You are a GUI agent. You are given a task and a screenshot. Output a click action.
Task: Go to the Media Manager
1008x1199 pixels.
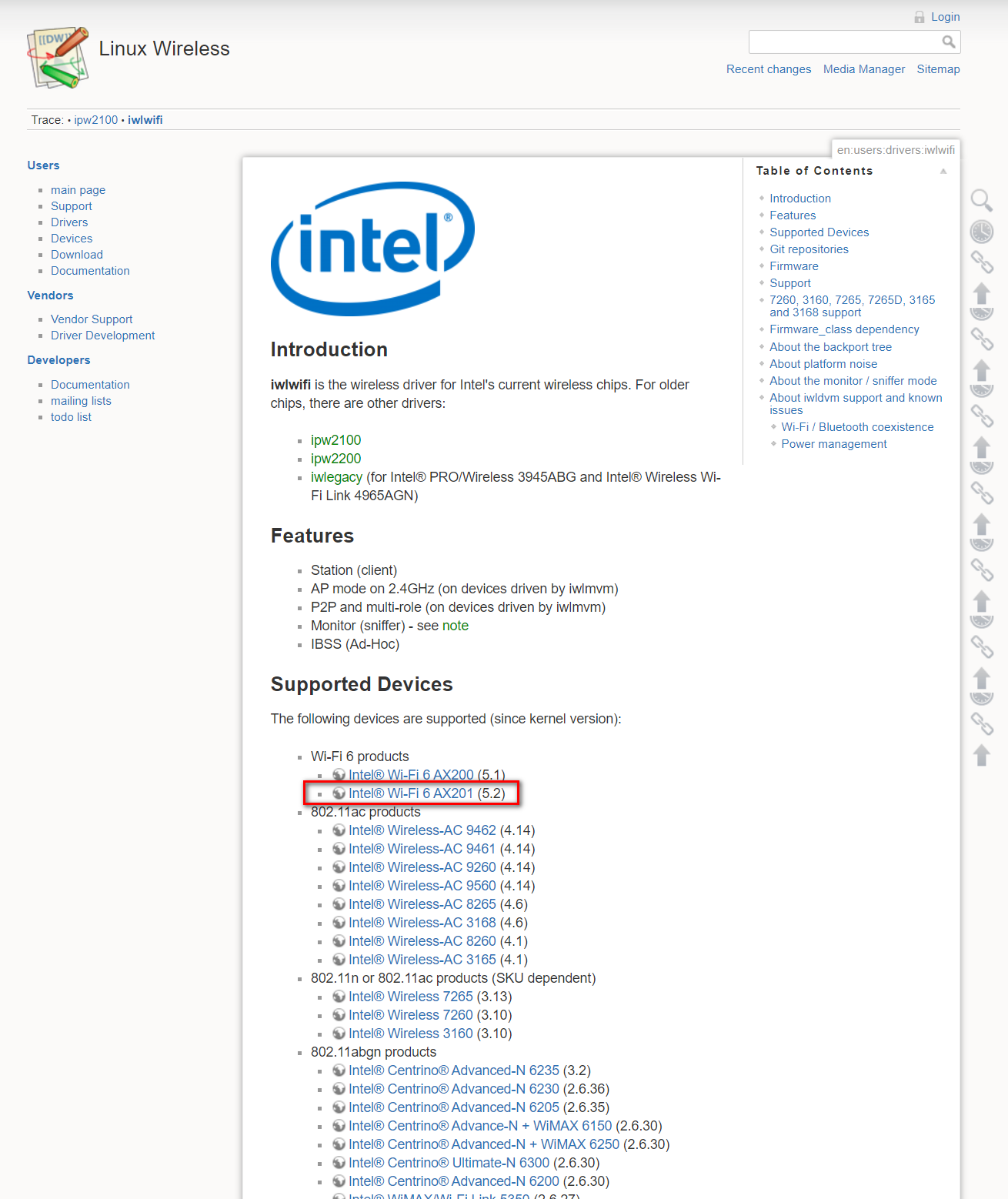[x=863, y=68]
